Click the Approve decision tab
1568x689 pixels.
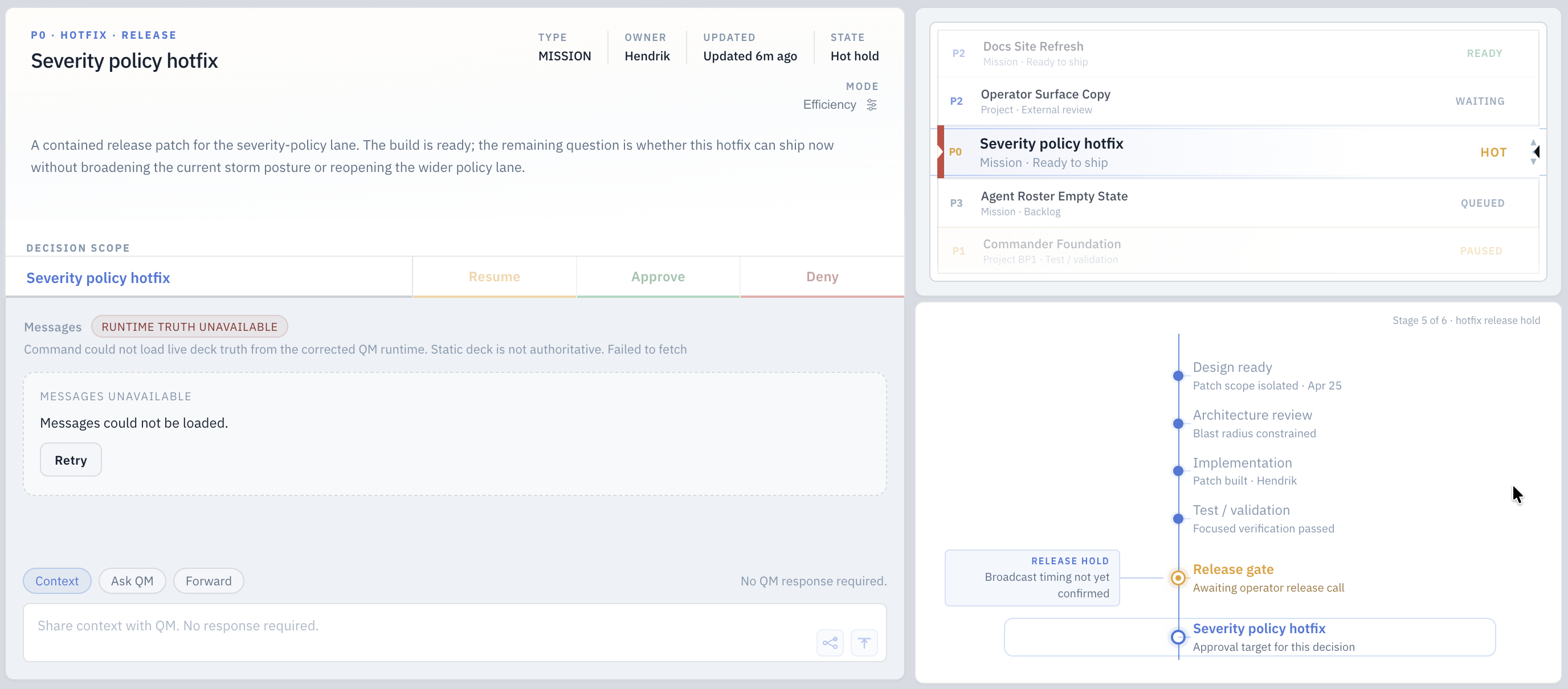pos(658,277)
